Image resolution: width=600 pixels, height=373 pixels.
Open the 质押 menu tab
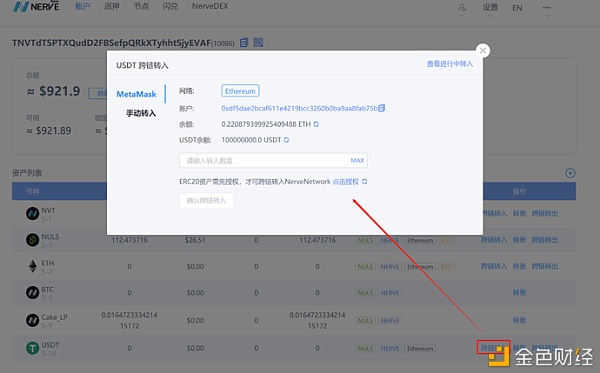[112, 7]
